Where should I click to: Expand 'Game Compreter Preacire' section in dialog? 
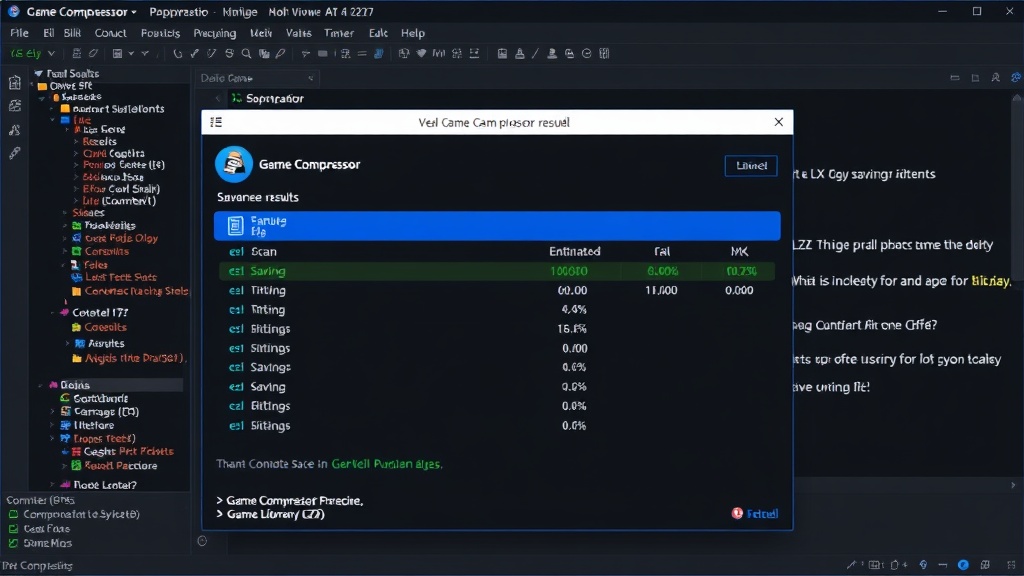tap(219, 500)
